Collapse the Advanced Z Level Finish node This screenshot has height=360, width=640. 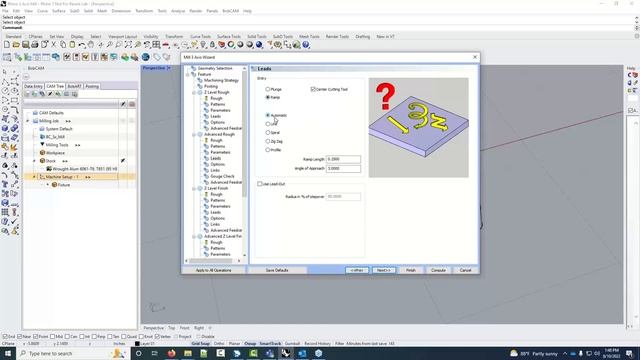coord(194,236)
